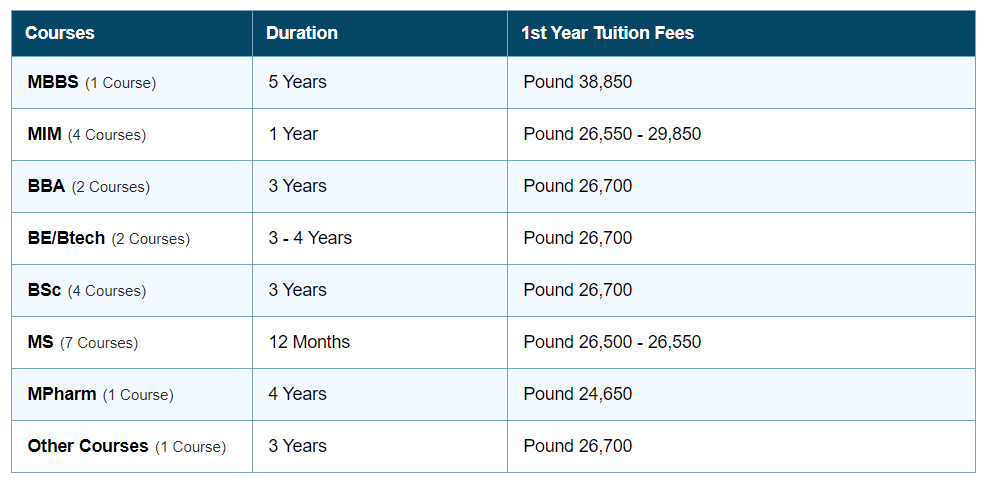Select the 12 Months duration cell

309,342
